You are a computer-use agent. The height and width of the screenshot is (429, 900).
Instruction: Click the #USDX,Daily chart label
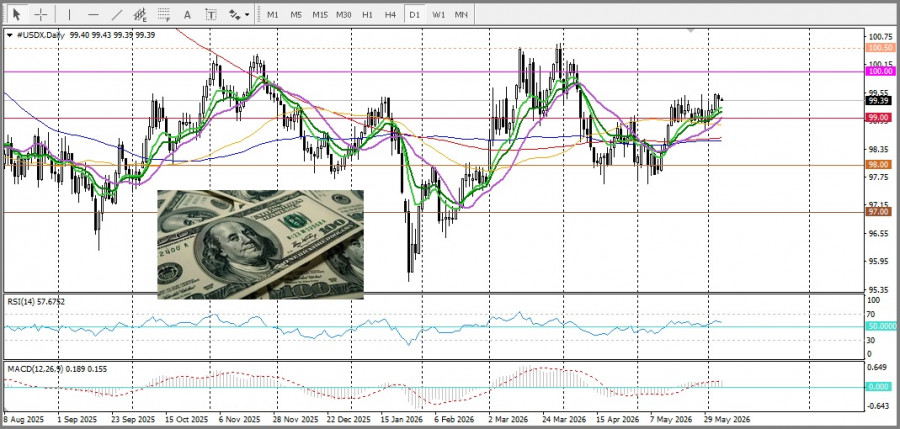coord(39,35)
